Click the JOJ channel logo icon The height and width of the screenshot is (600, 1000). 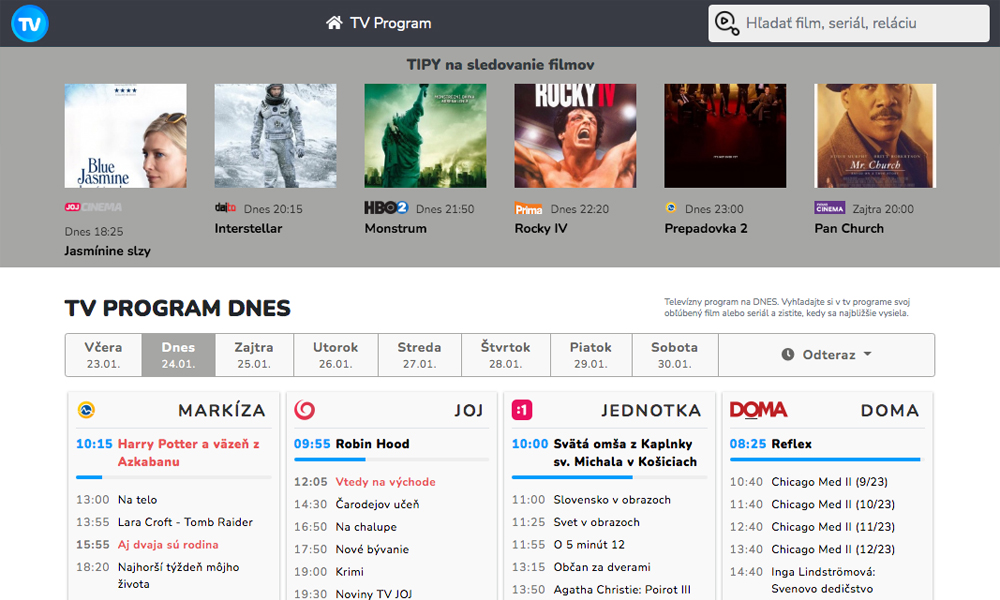pyautogui.click(x=305, y=410)
